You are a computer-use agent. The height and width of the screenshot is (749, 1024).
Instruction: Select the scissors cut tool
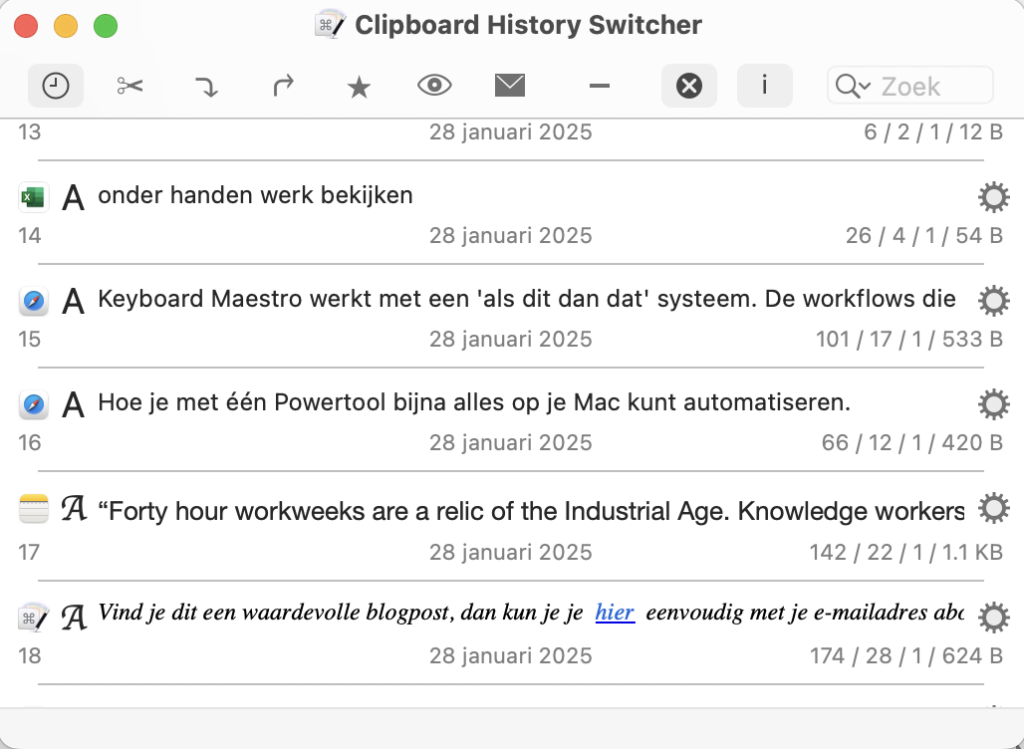point(130,87)
